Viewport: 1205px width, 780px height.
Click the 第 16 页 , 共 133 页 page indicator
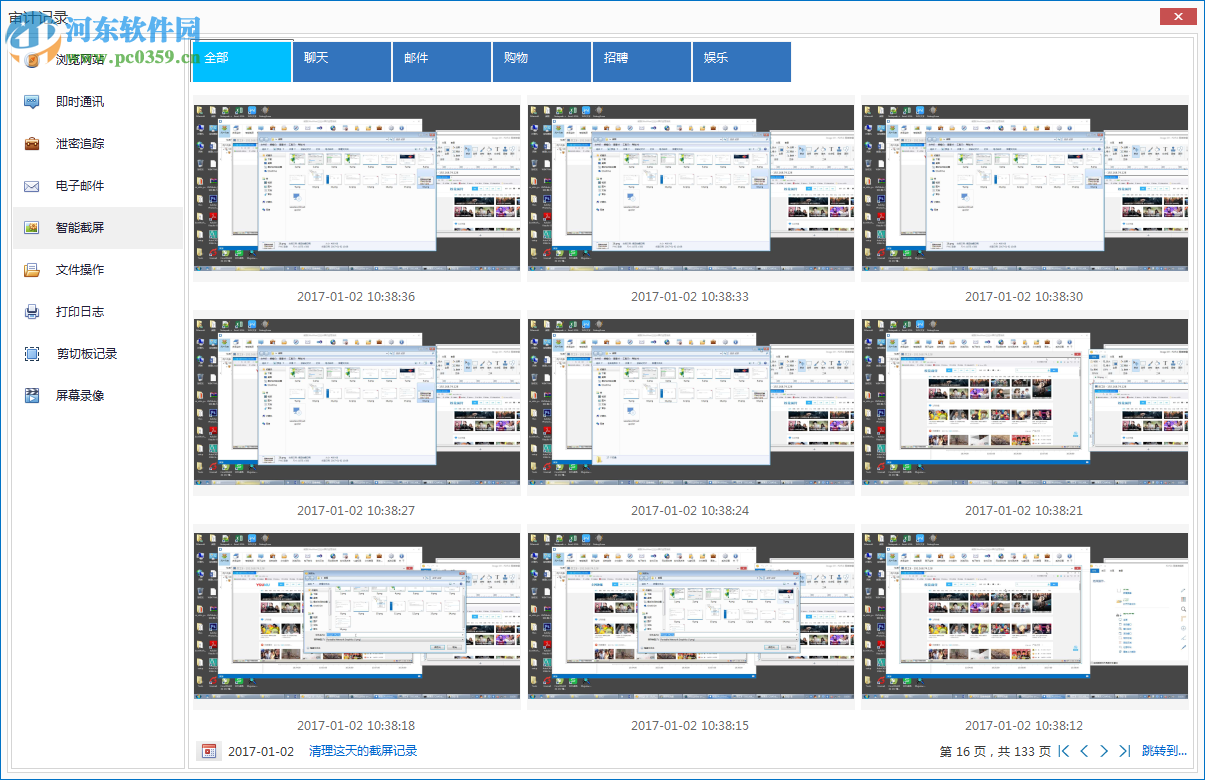click(x=995, y=751)
